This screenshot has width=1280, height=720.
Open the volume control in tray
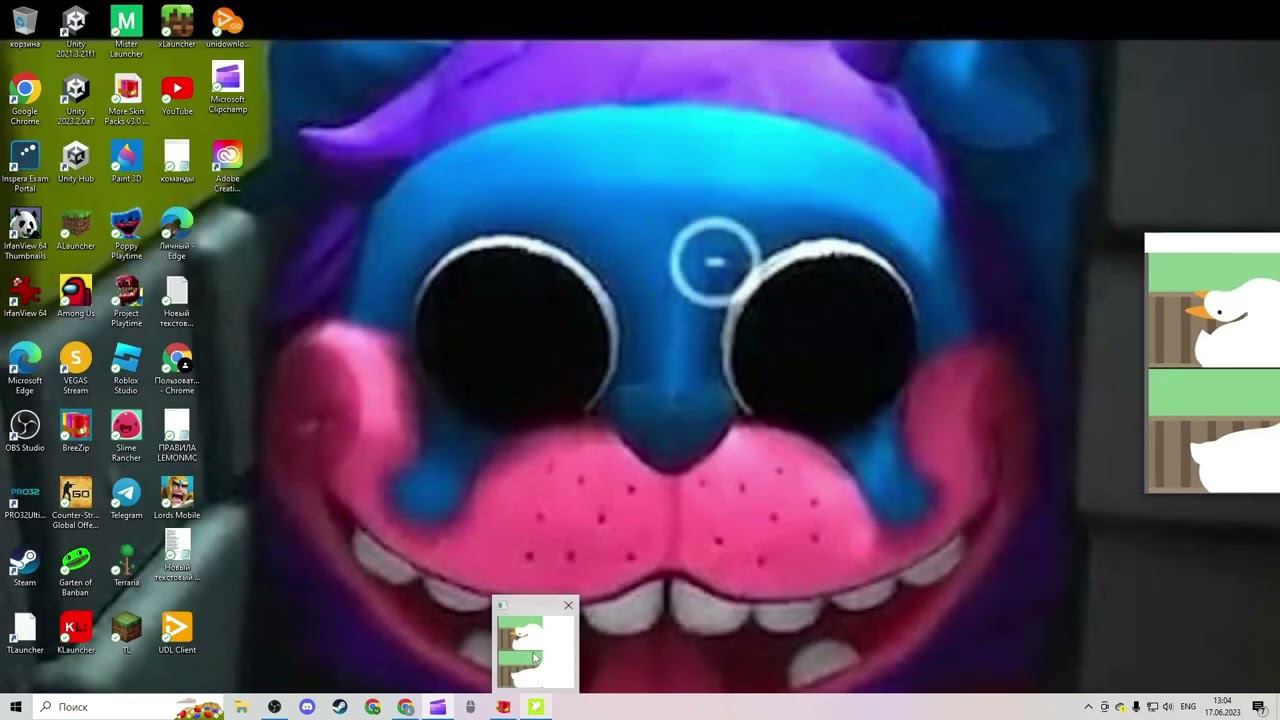(x=1168, y=707)
